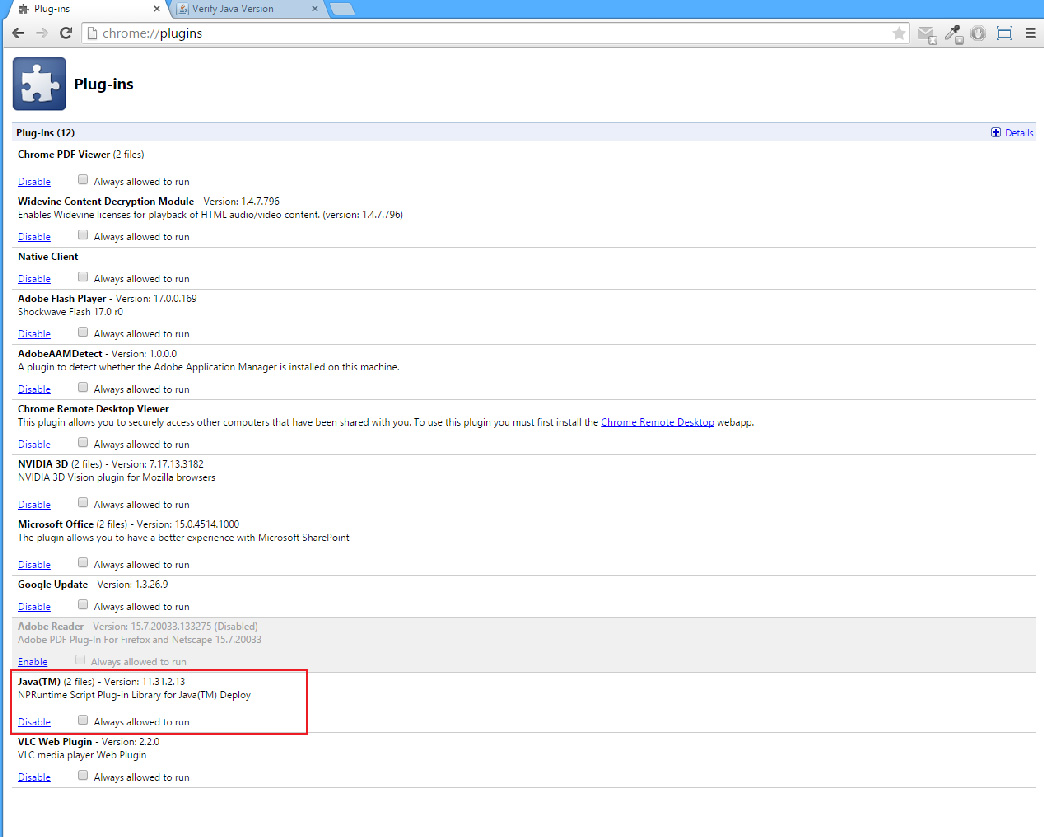Viewport: 1044px width, 837px height.
Task: Bookmark this page with the star icon
Action: [x=899, y=33]
